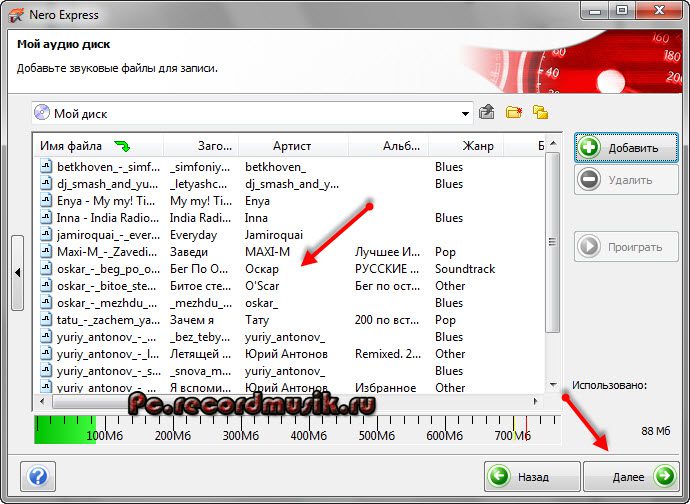This screenshot has width=690, height=504.
Task: Click the Добавить button
Action: point(626,148)
